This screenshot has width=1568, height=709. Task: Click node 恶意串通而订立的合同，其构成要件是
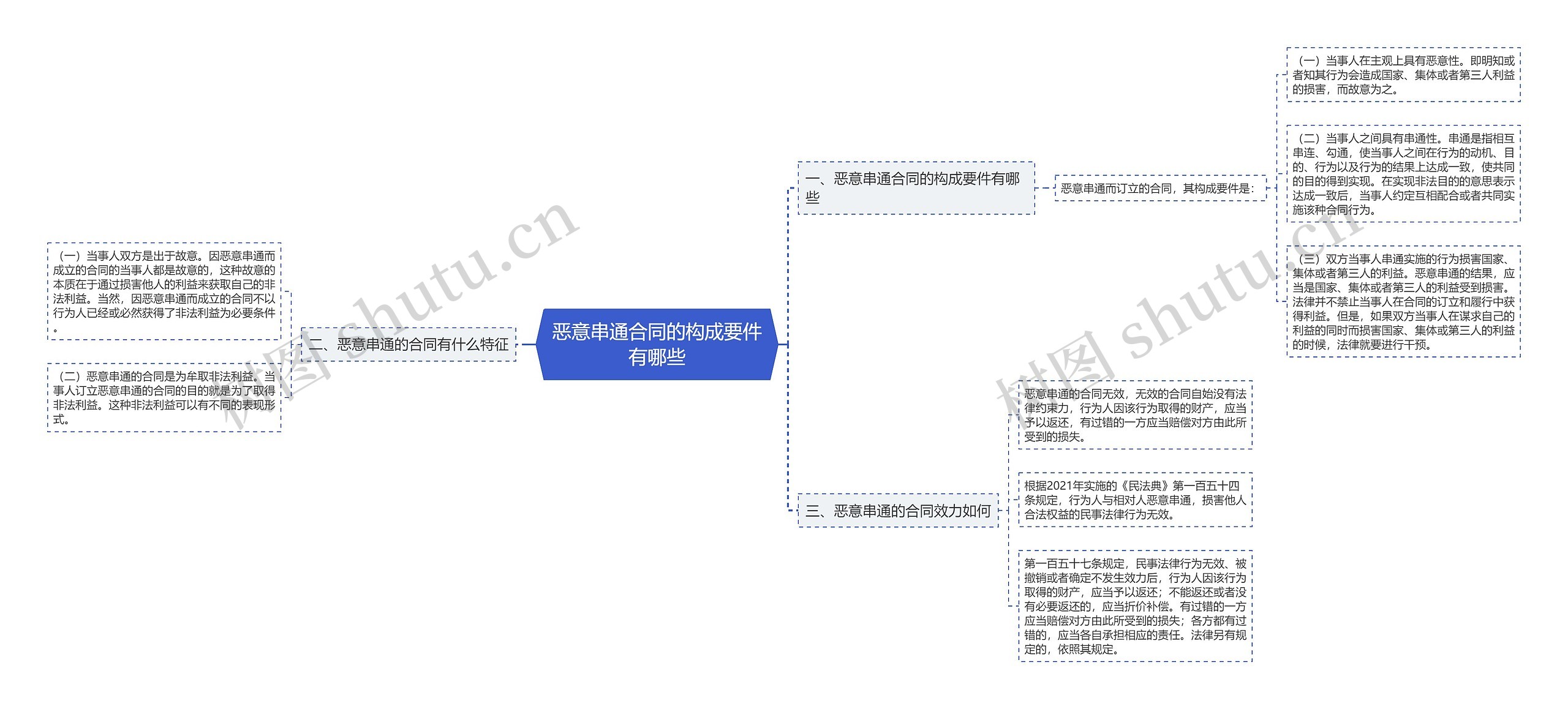point(1160,189)
